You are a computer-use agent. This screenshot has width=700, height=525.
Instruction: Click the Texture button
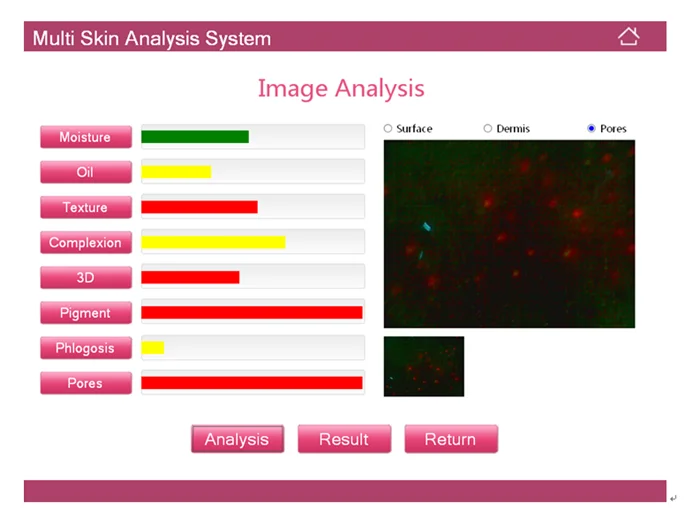click(86, 207)
